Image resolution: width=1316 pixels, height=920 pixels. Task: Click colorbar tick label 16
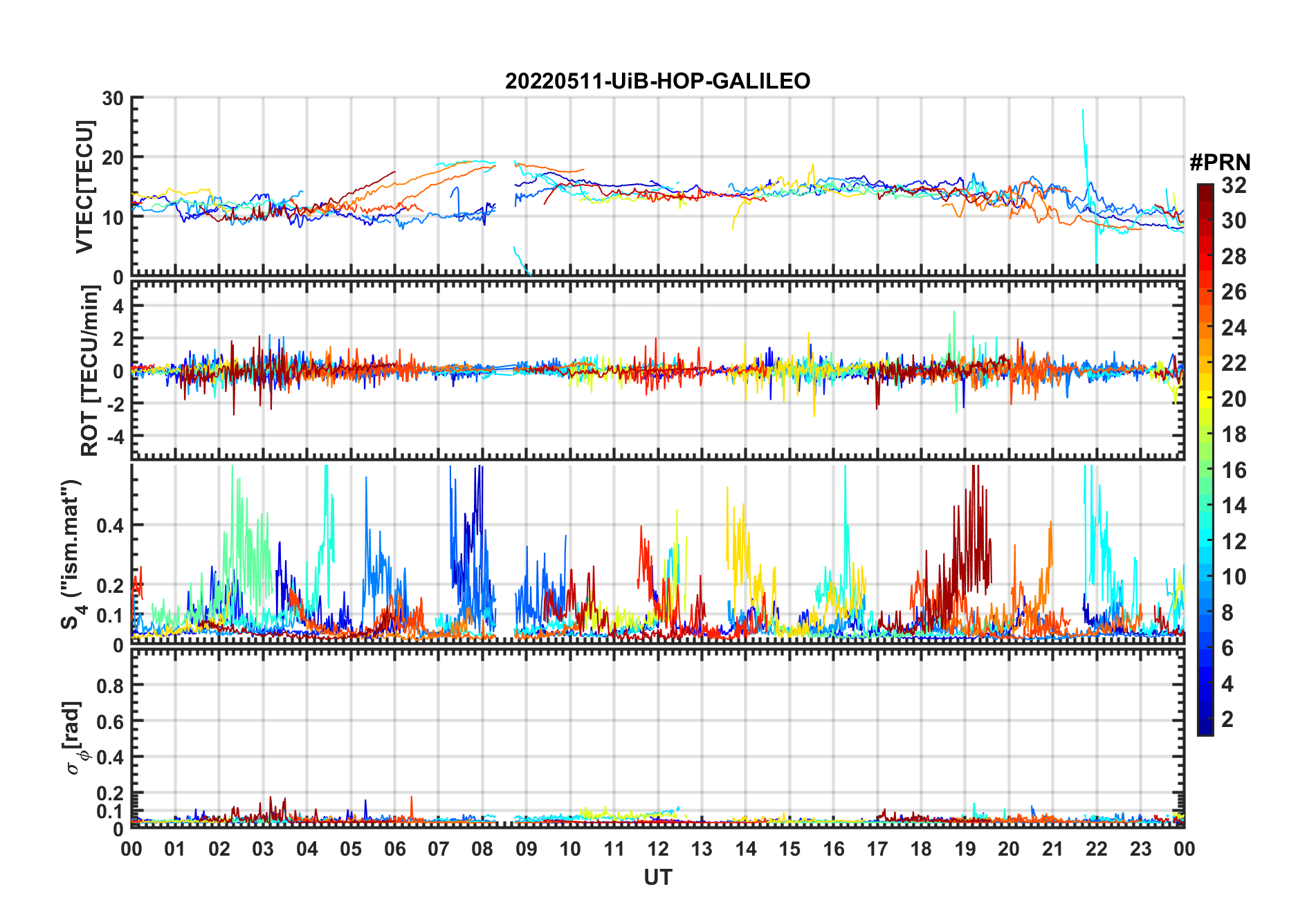coord(1233,470)
